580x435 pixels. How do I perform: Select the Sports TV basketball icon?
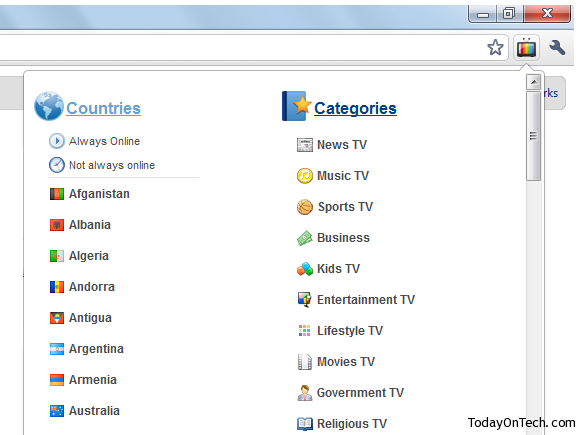click(304, 207)
